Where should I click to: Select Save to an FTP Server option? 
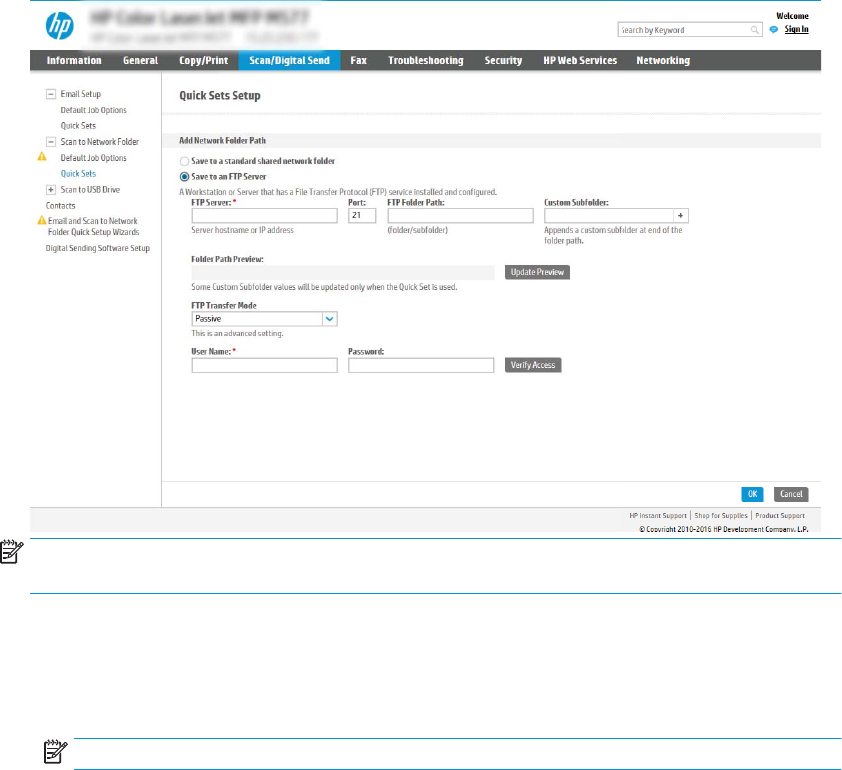(183, 176)
